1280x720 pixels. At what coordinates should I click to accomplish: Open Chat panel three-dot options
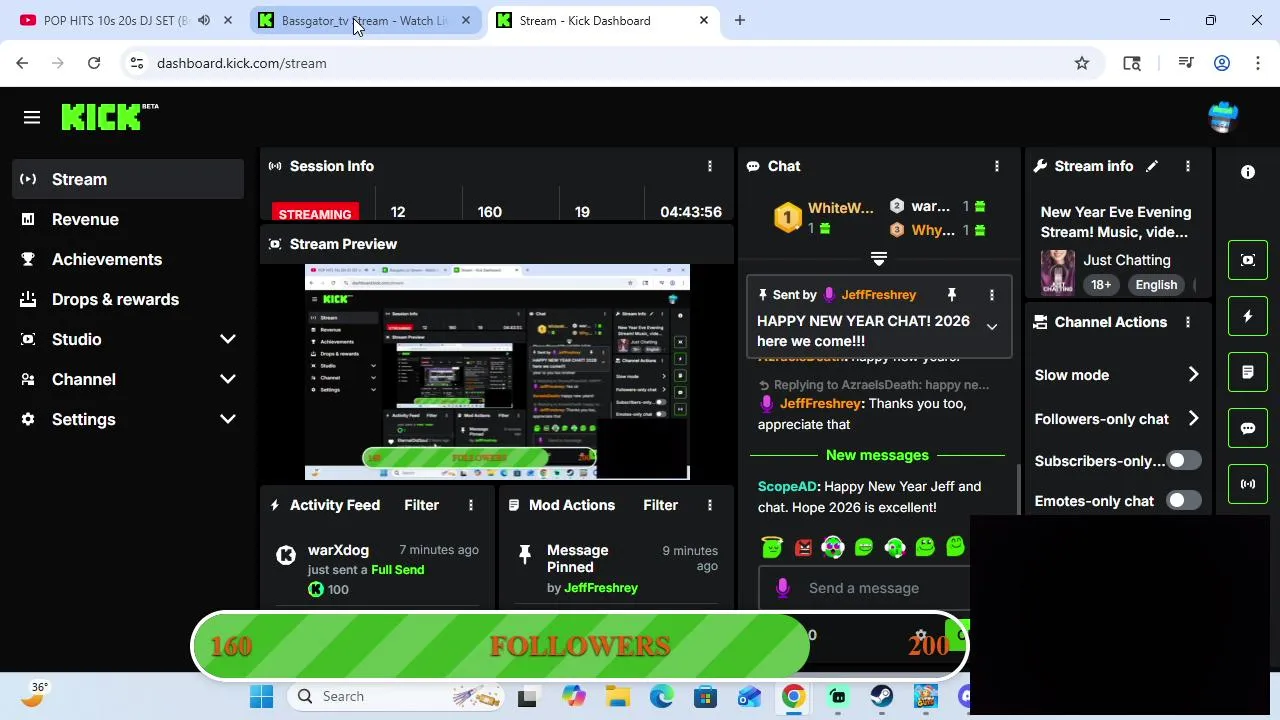click(x=996, y=166)
